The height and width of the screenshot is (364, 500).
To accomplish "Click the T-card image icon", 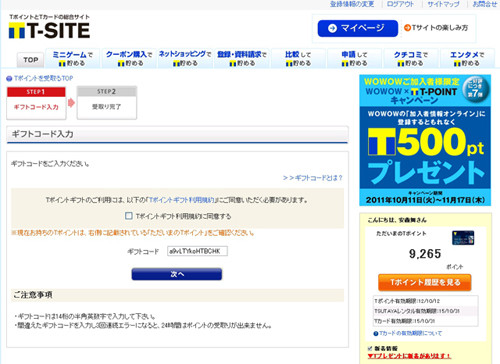I will coord(463,238).
